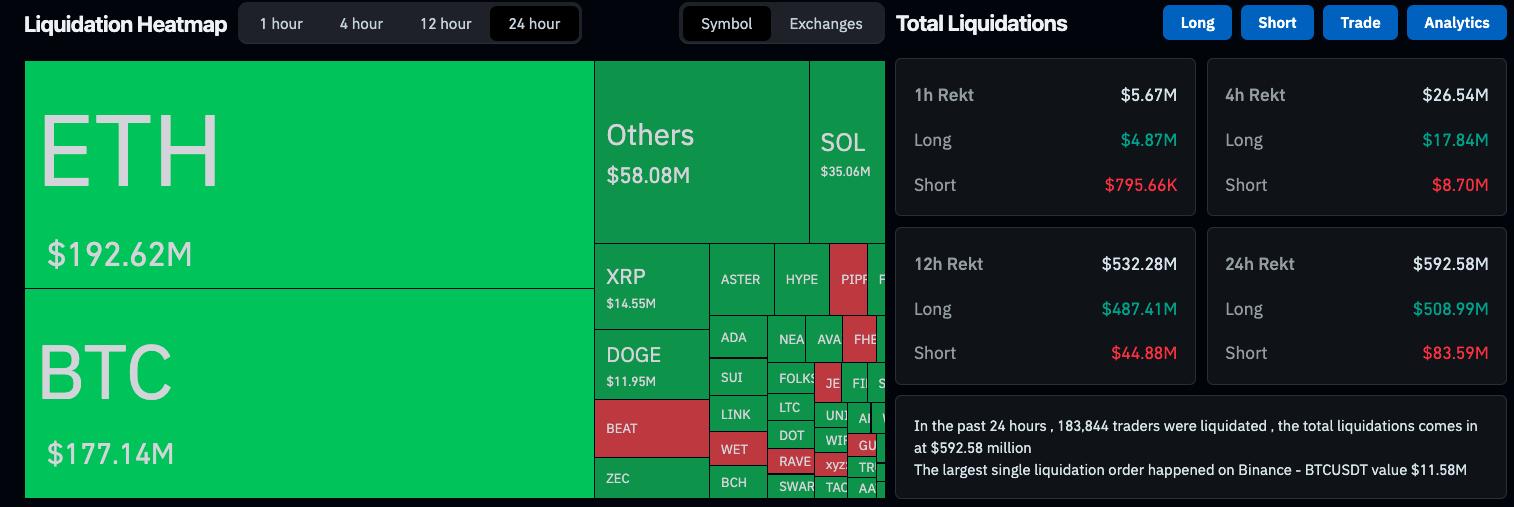This screenshot has width=1514, height=507.
Task: Open the Trade button
Action: coord(1360,23)
